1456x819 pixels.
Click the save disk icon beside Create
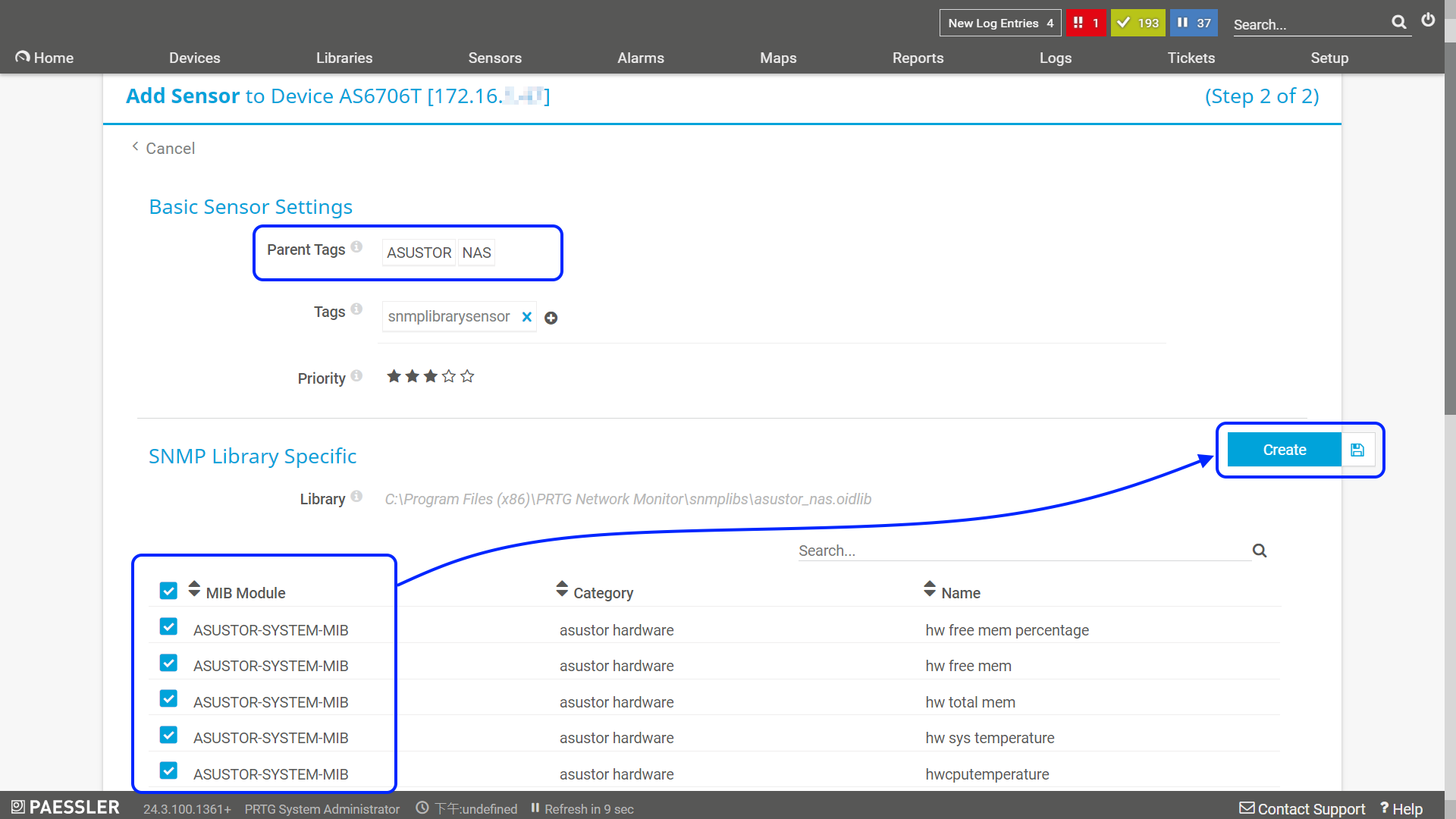point(1357,450)
